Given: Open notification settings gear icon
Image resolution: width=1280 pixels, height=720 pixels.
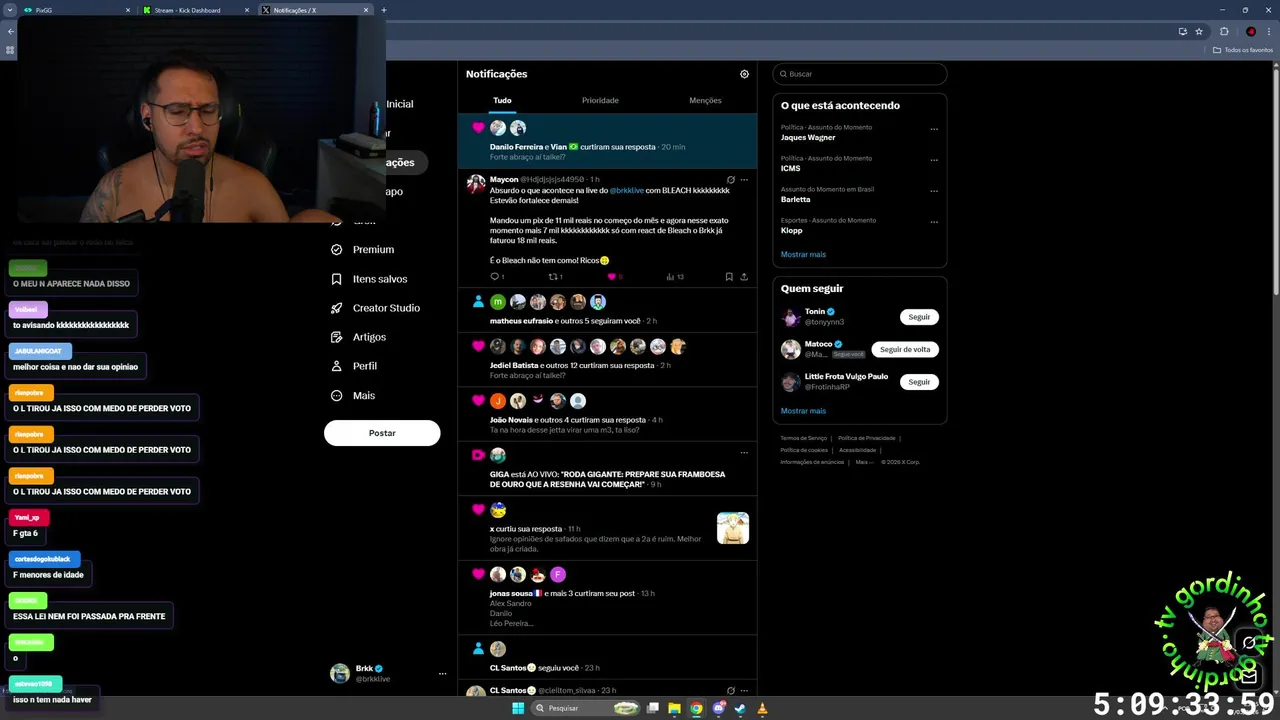Looking at the screenshot, I should pyautogui.click(x=744, y=74).
